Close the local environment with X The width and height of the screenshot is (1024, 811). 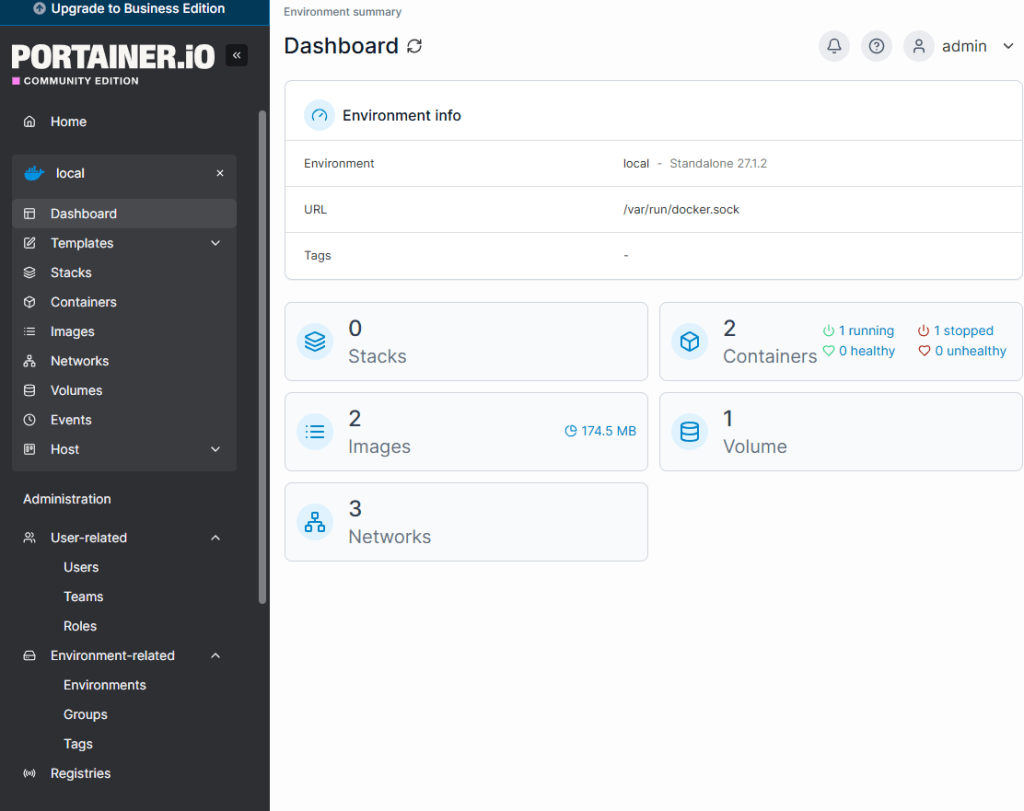[220, 173]
